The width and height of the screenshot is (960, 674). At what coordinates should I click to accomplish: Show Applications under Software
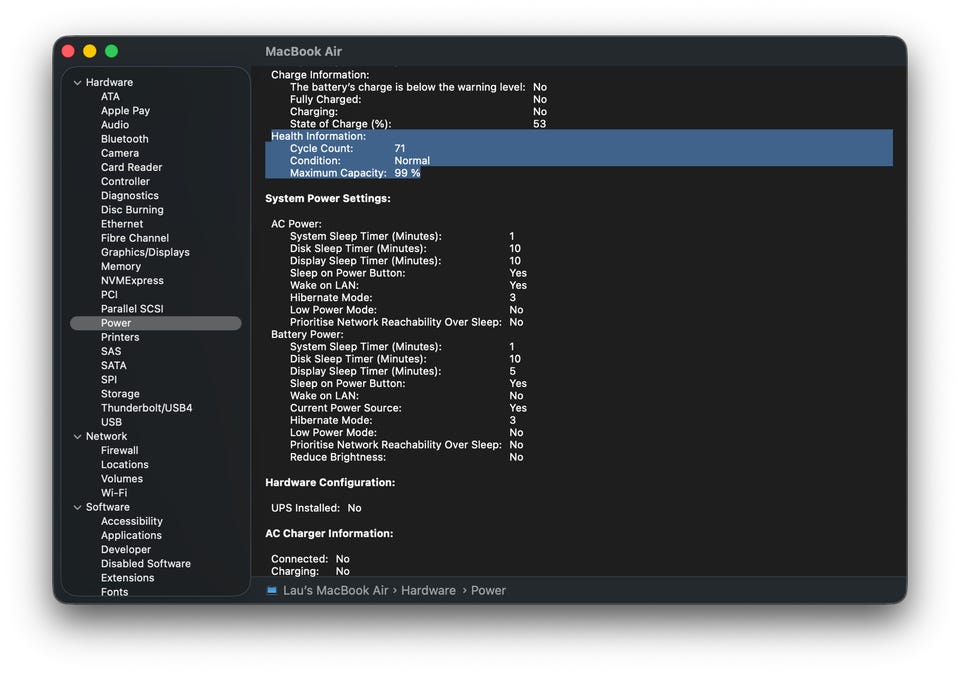[131, 536]
